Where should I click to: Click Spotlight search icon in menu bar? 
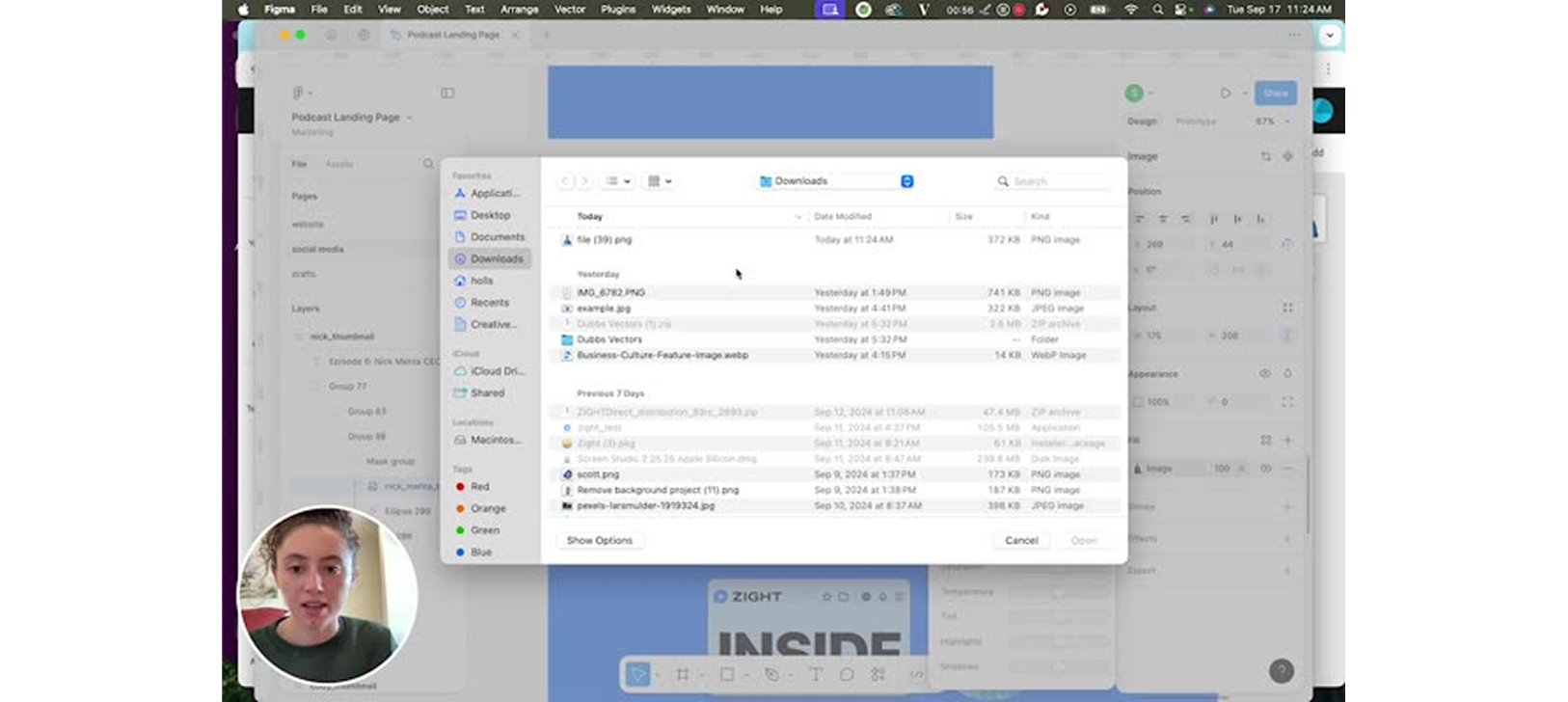tap(1157, 9)
